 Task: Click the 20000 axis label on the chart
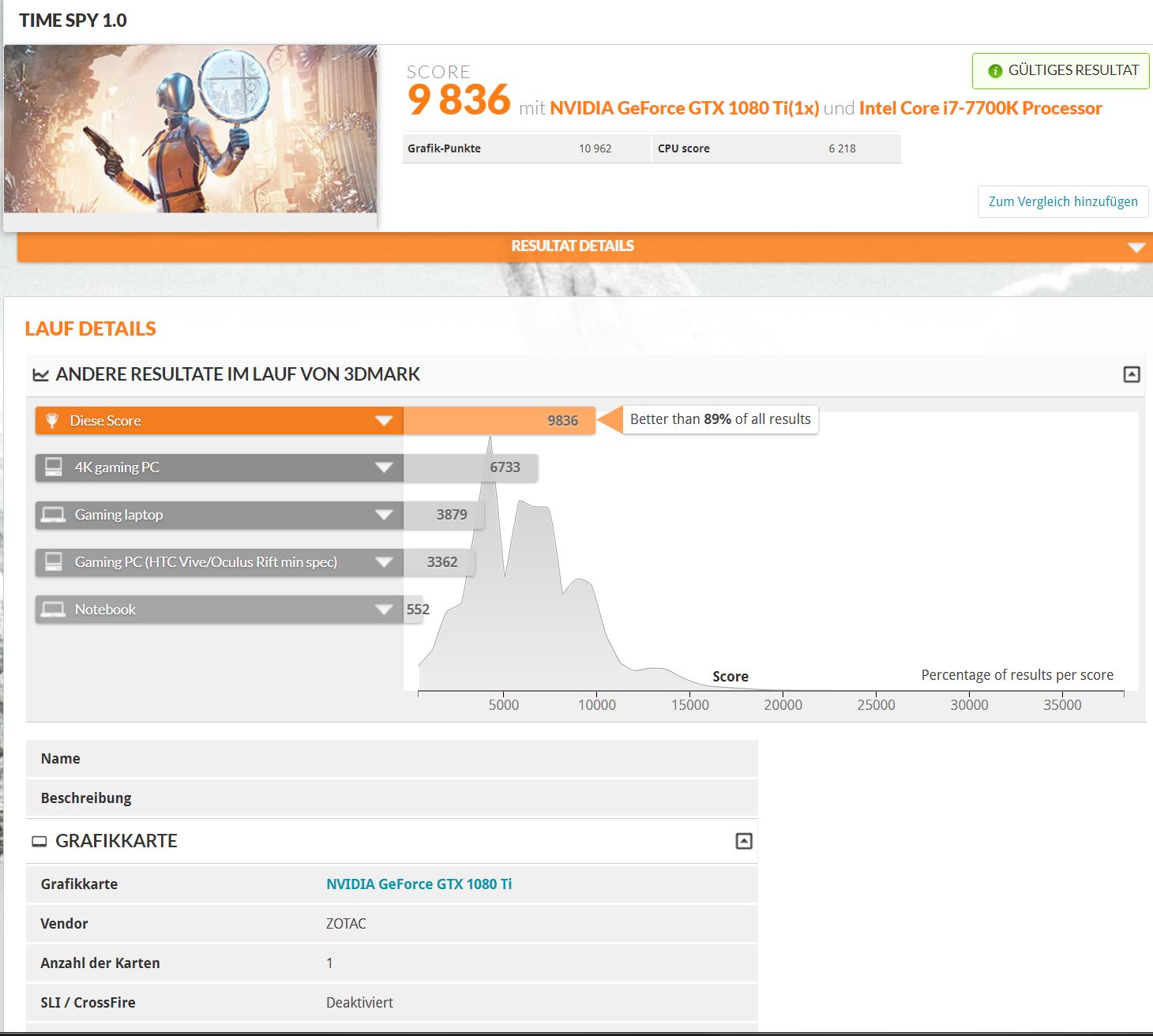coord(783,705)
